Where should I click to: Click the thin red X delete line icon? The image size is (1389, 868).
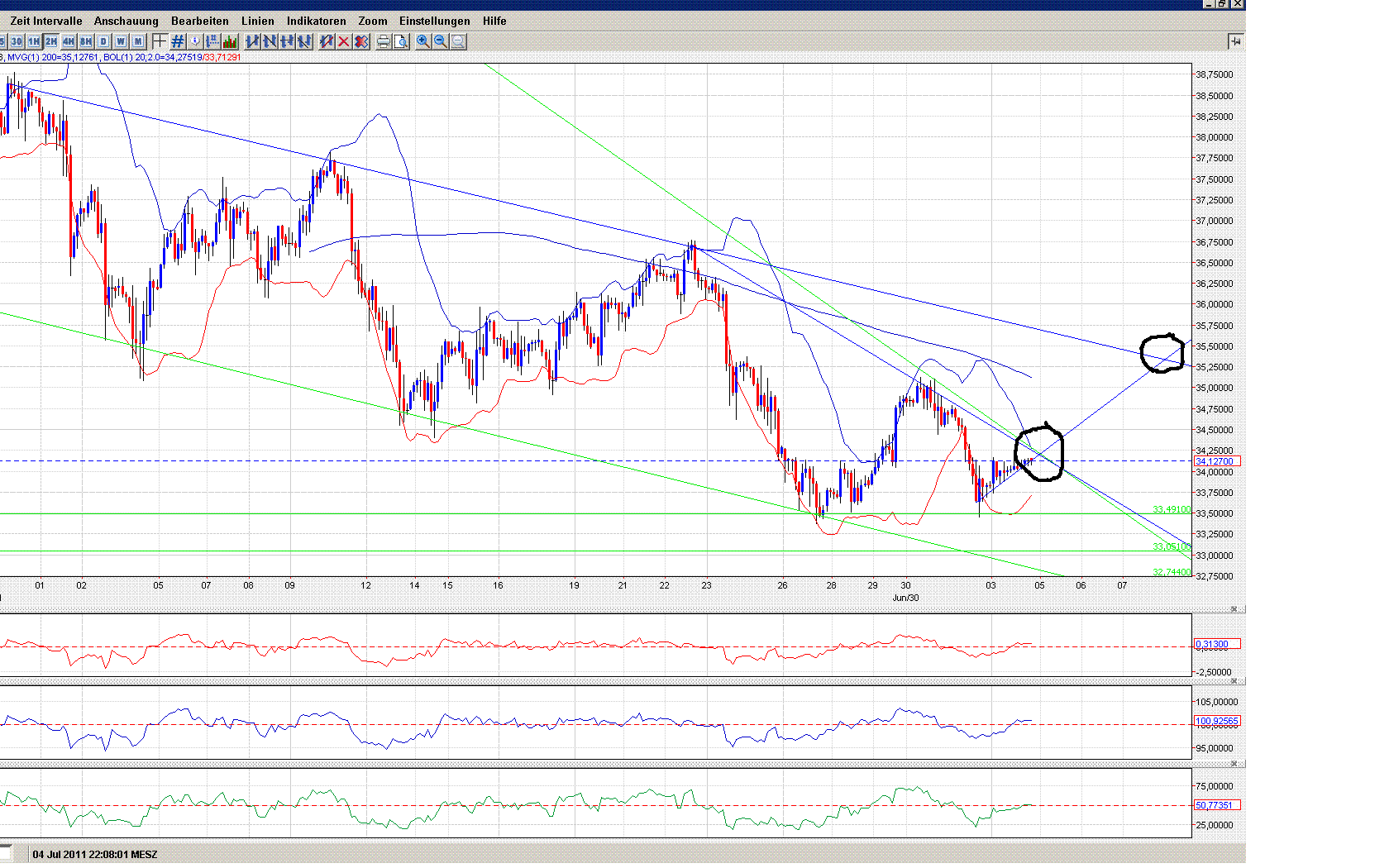[344, 41]
